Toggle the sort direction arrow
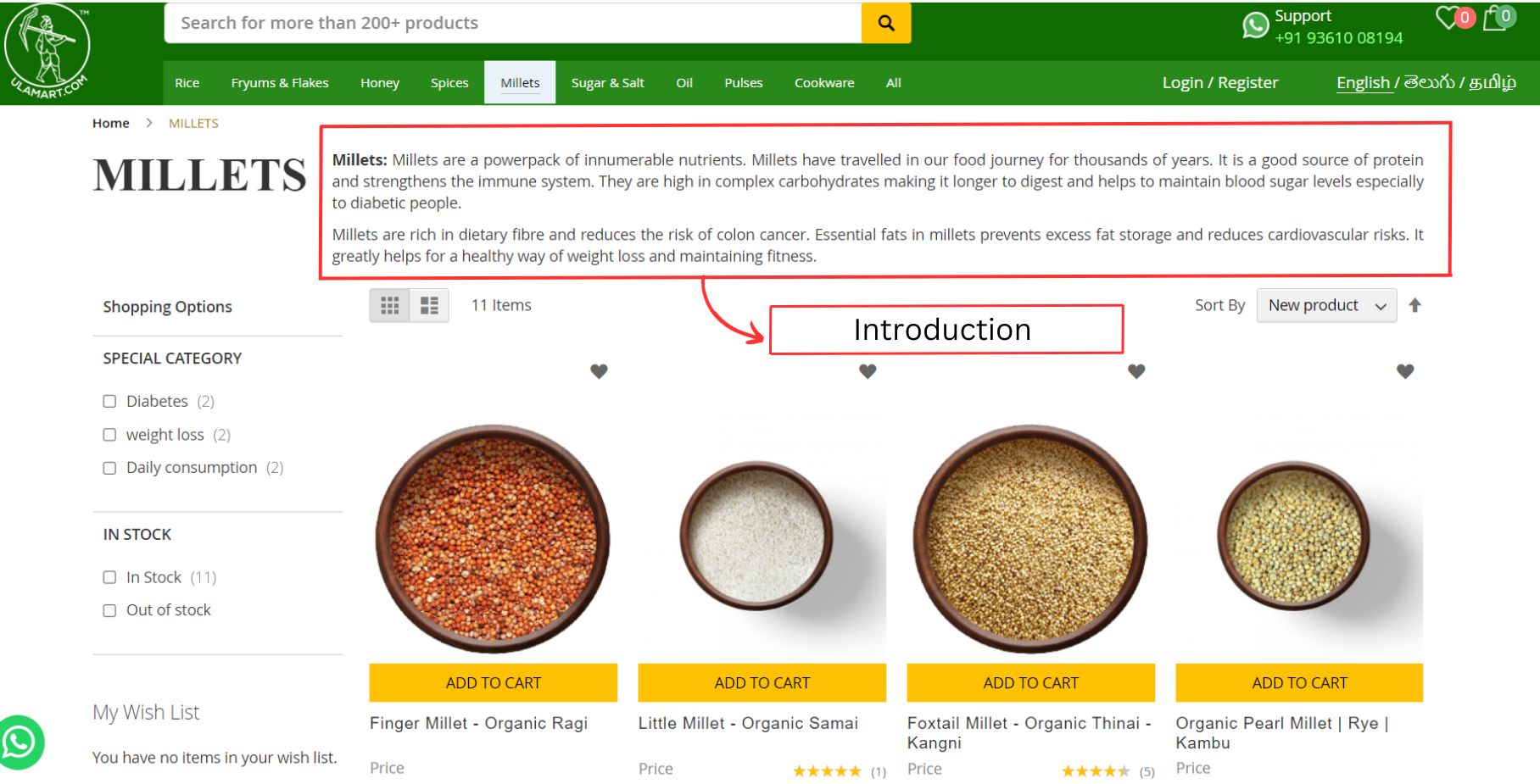Viewport: 1540px width, 784px height. click(1415, 304)
